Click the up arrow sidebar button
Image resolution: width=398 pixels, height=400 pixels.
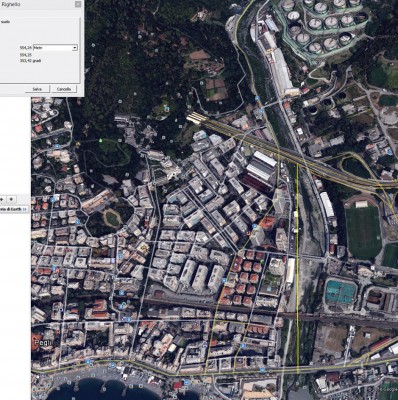pos(2,199)
